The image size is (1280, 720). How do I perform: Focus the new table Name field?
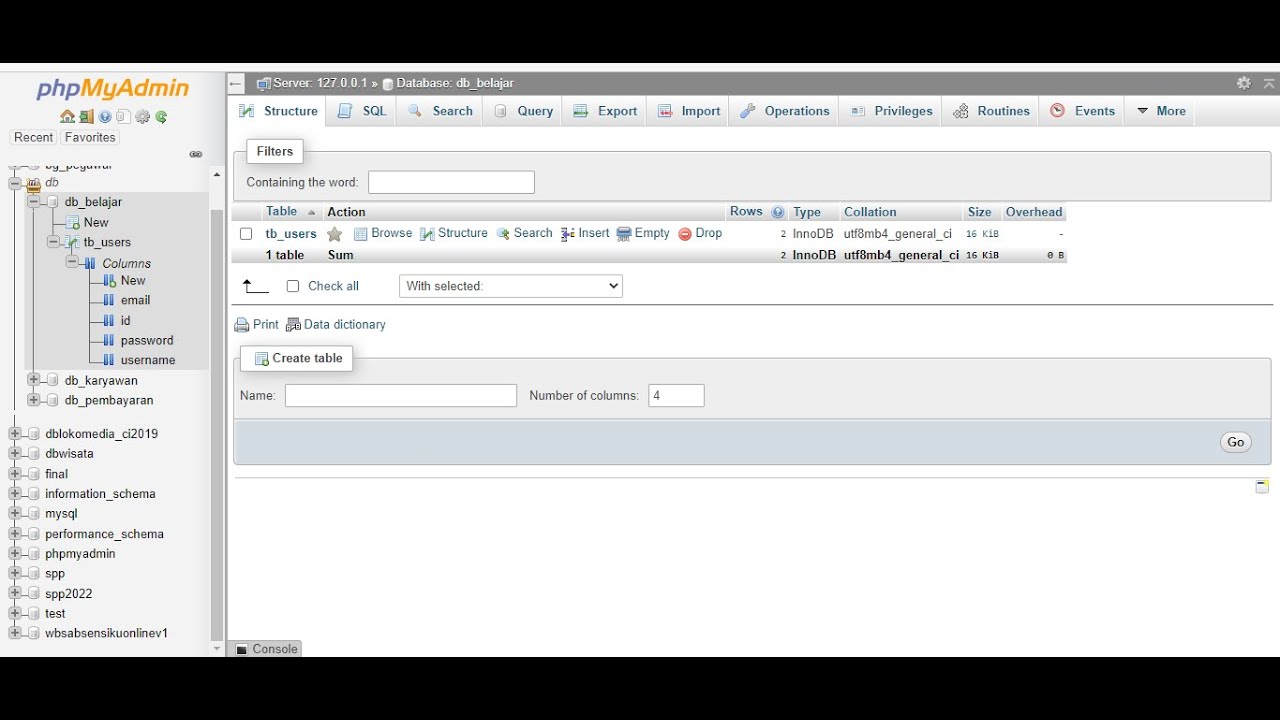(x=401, y=396)
